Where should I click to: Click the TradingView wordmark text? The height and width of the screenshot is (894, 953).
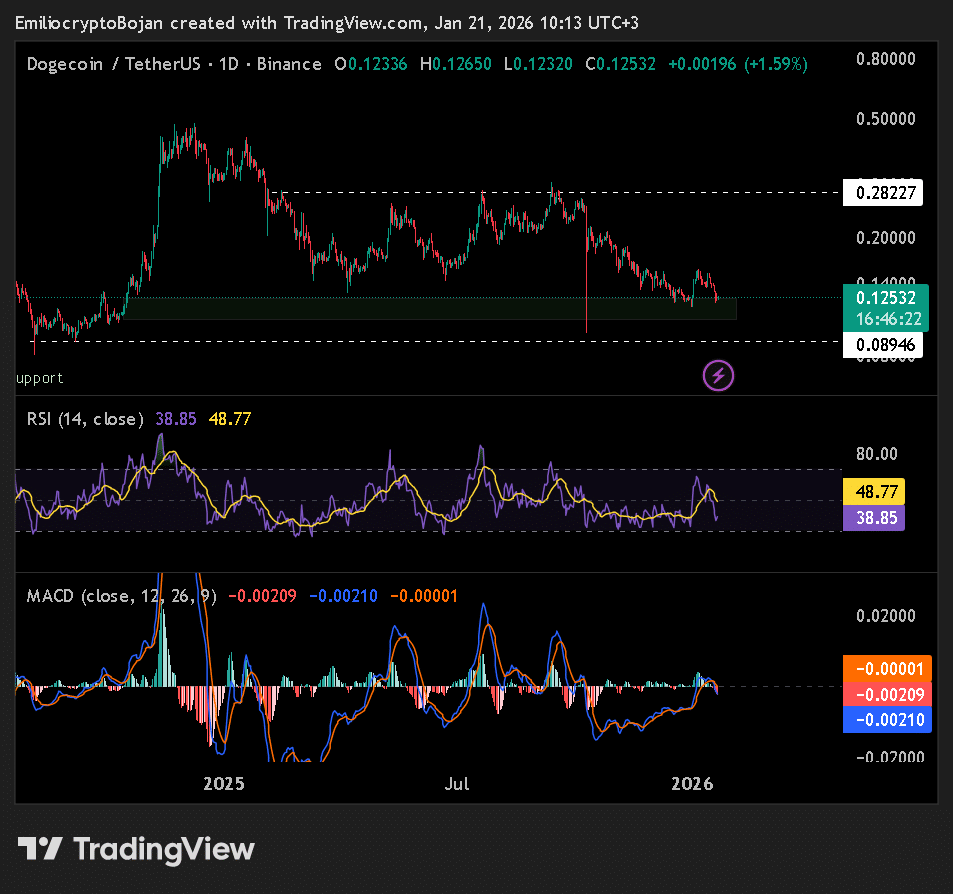pyautogui.click(x=165, y=850)
